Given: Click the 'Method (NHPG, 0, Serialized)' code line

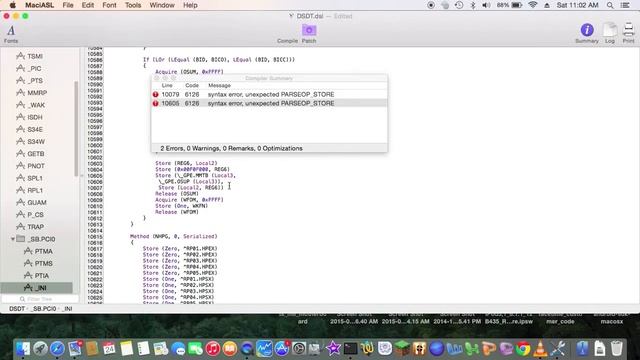Looking at the screenshot, I should 173,236.
